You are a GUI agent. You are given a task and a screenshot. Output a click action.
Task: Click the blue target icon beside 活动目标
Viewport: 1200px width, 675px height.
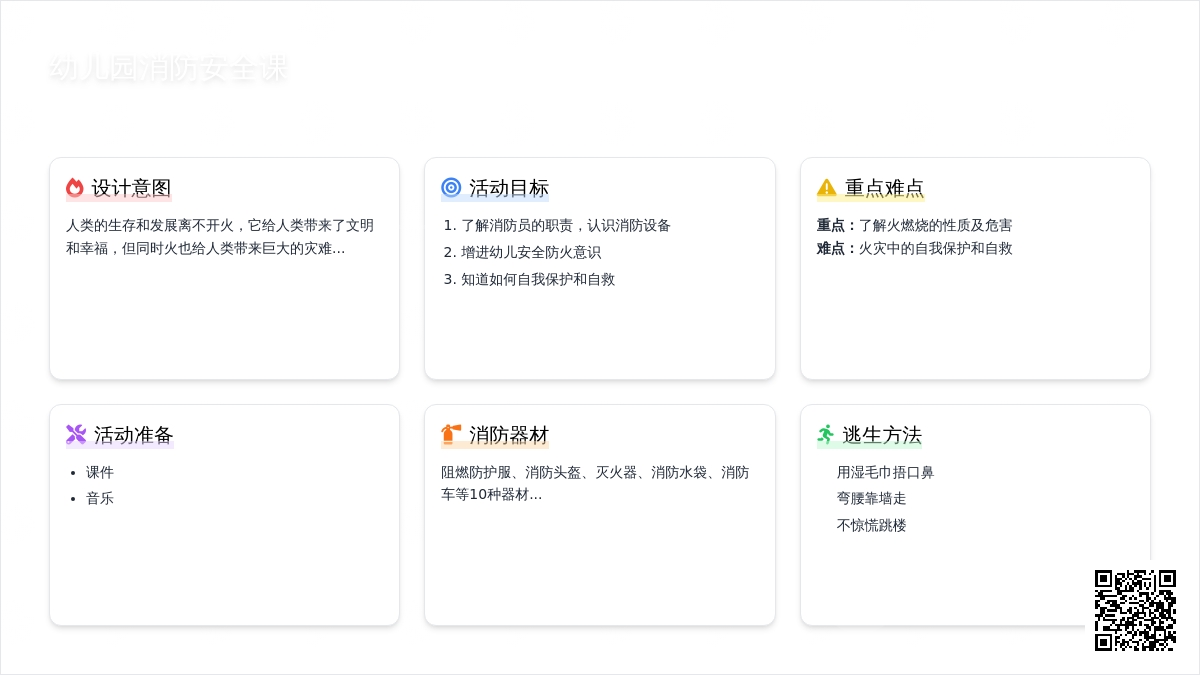(451, 188)
